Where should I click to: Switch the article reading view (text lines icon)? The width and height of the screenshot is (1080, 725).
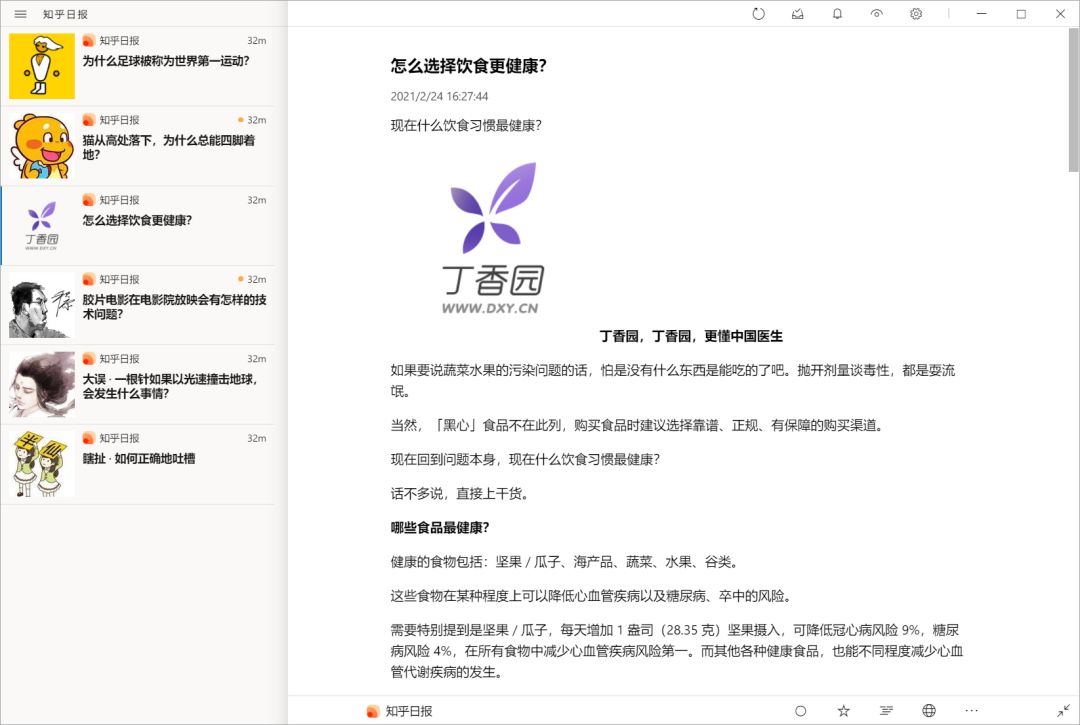[886, 711]
